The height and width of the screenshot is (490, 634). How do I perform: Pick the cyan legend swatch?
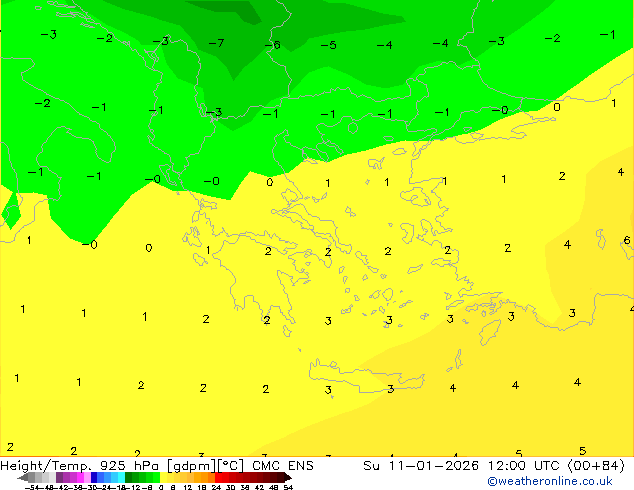121,477
